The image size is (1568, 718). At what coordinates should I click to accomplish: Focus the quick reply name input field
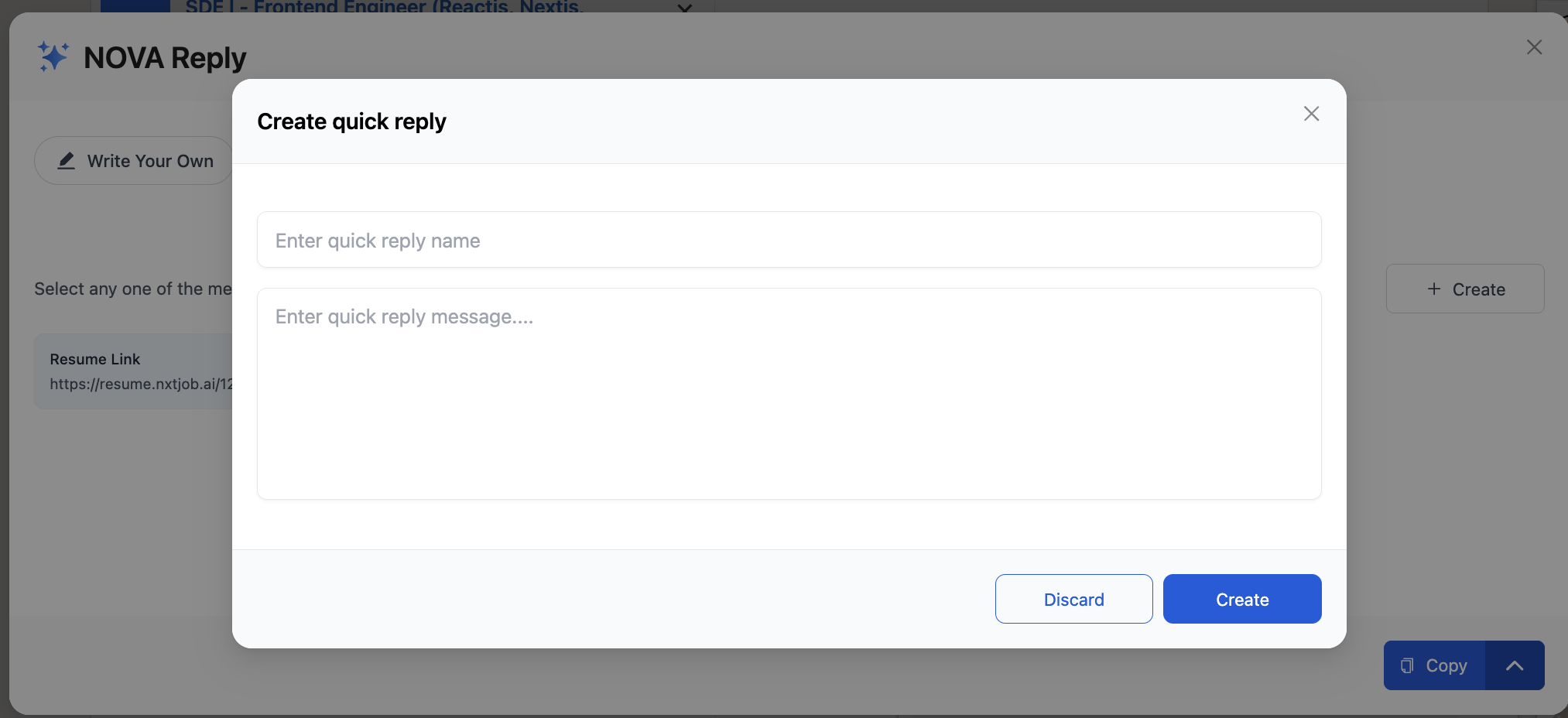point(788,240)
